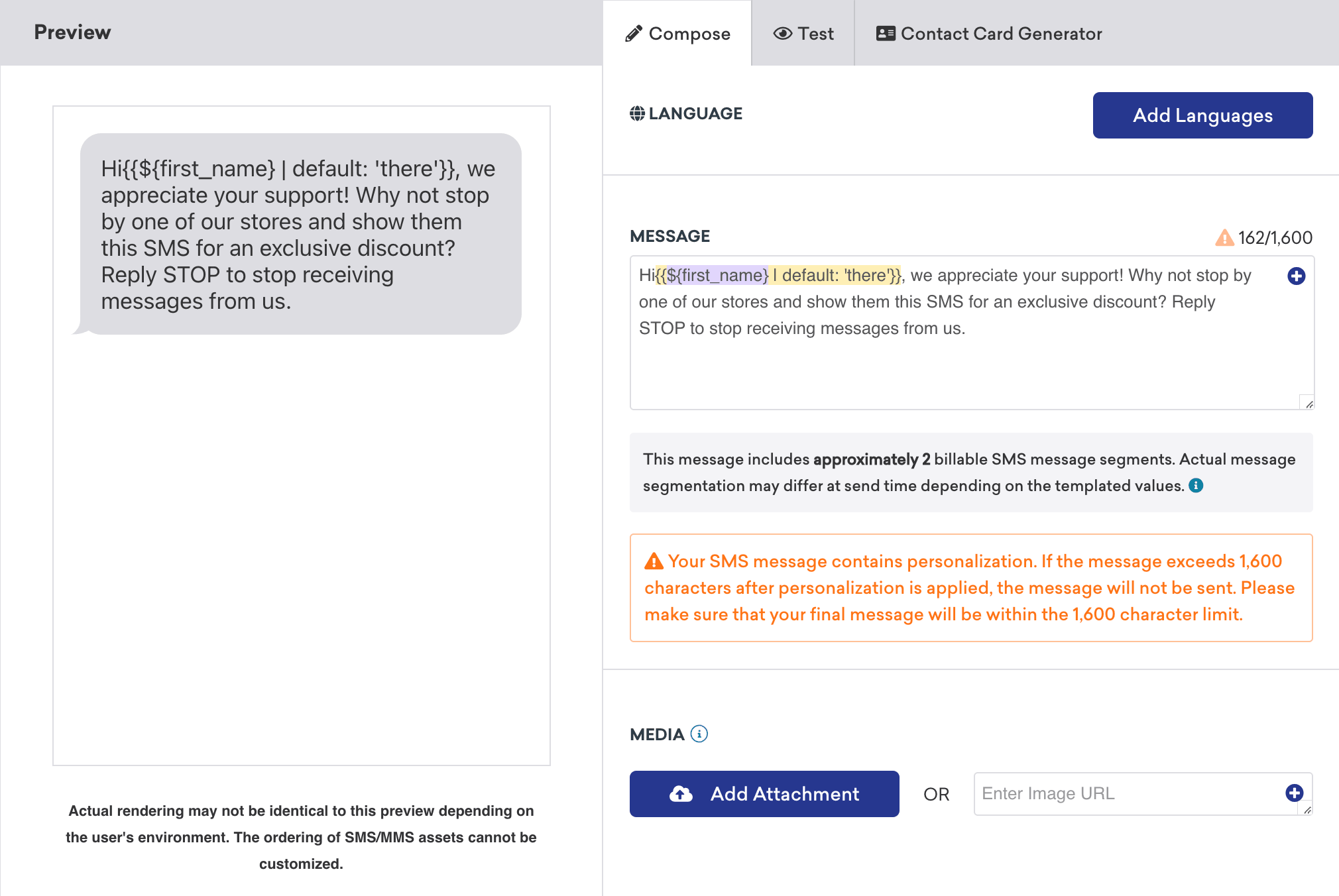Click the Add Languages button

pos(1202,115)
